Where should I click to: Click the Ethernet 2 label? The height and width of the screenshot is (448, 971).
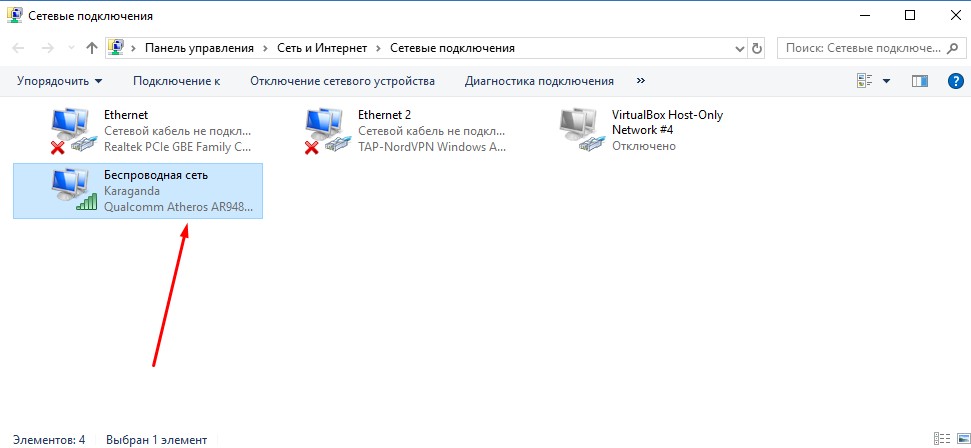coord(384,115)
